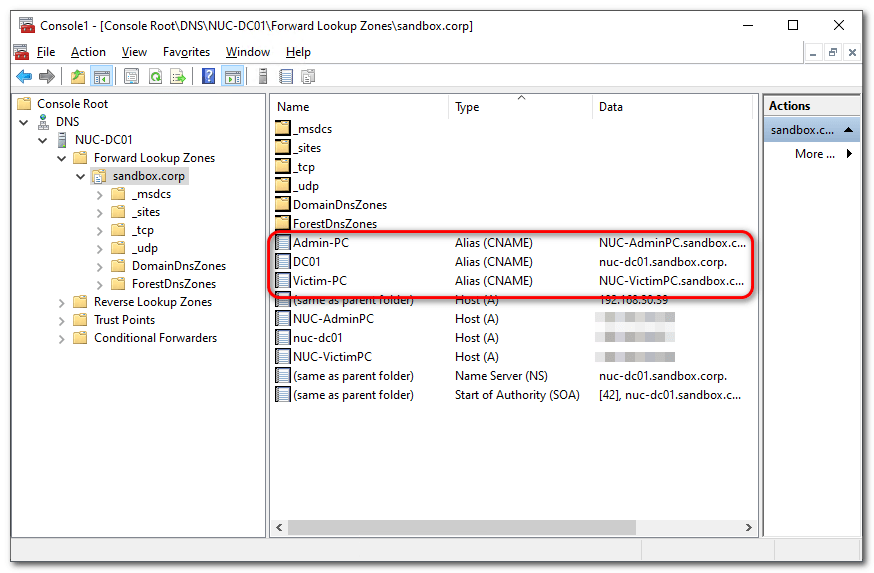Collapse the sandbox.corp tree node
The height and width of the screenshot is (573, 874).
tap(80, 176)
